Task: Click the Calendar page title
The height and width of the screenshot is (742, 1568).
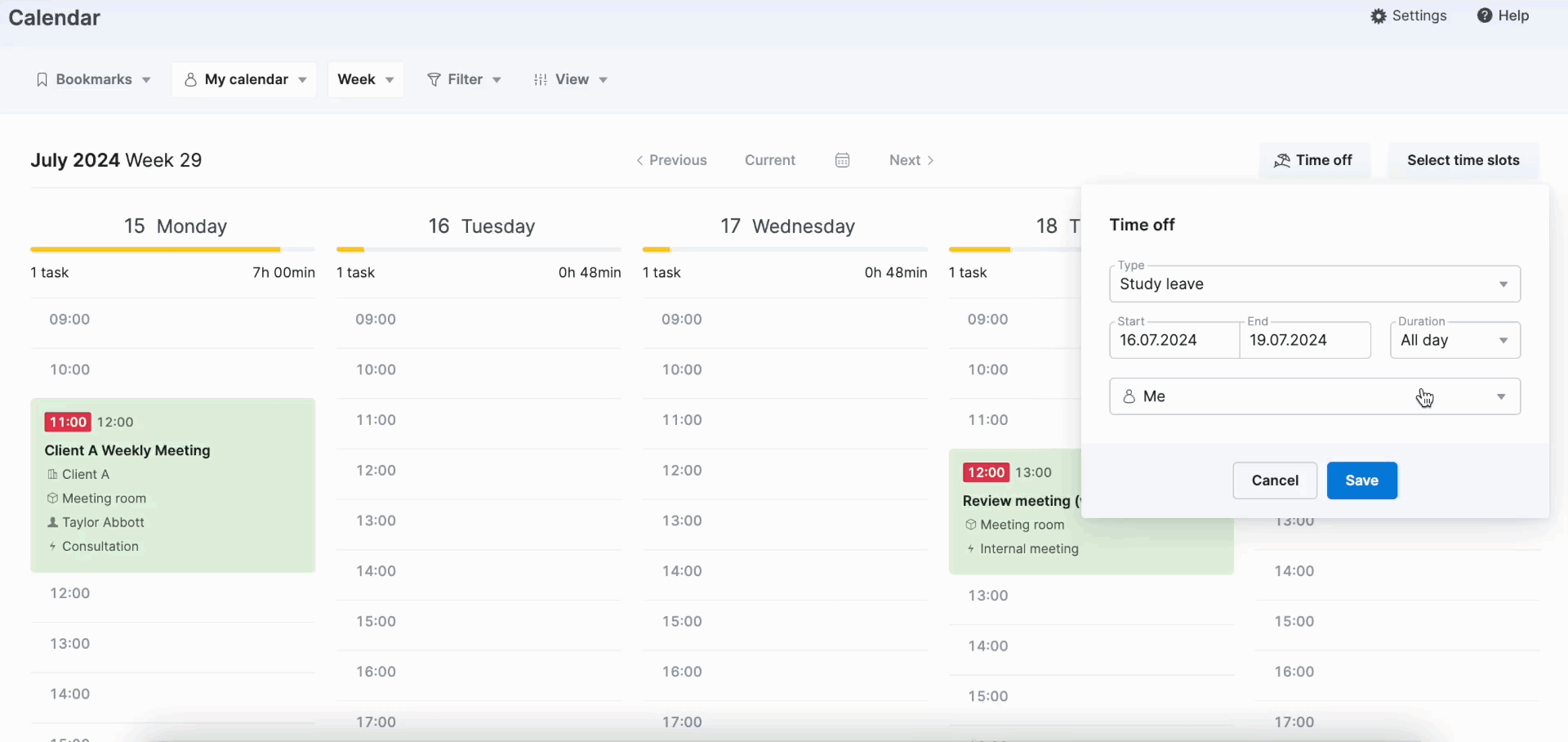Action: (55, 18)
